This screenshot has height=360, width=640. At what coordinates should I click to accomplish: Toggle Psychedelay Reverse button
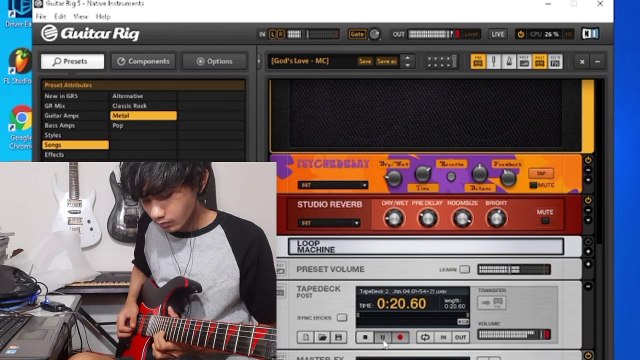(451, 177)
